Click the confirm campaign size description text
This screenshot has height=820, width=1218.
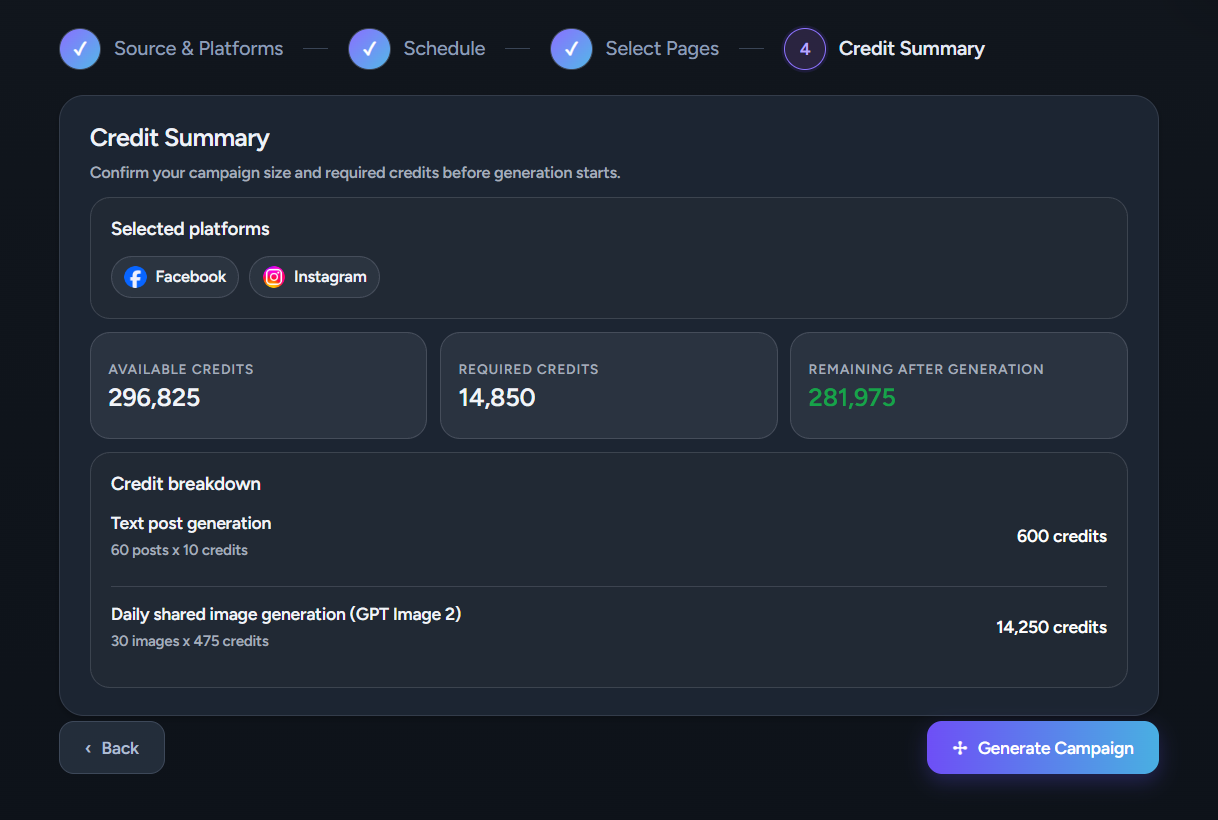point(355,173)
